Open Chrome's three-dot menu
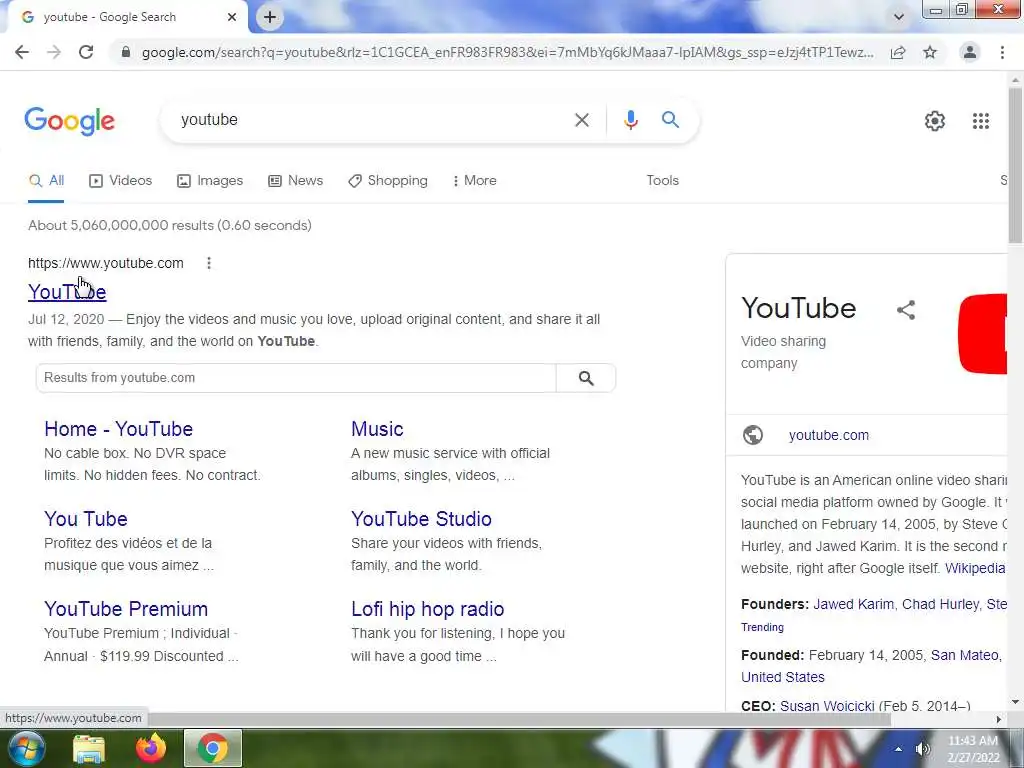 pyautogui.click(x=1002, y=52)
